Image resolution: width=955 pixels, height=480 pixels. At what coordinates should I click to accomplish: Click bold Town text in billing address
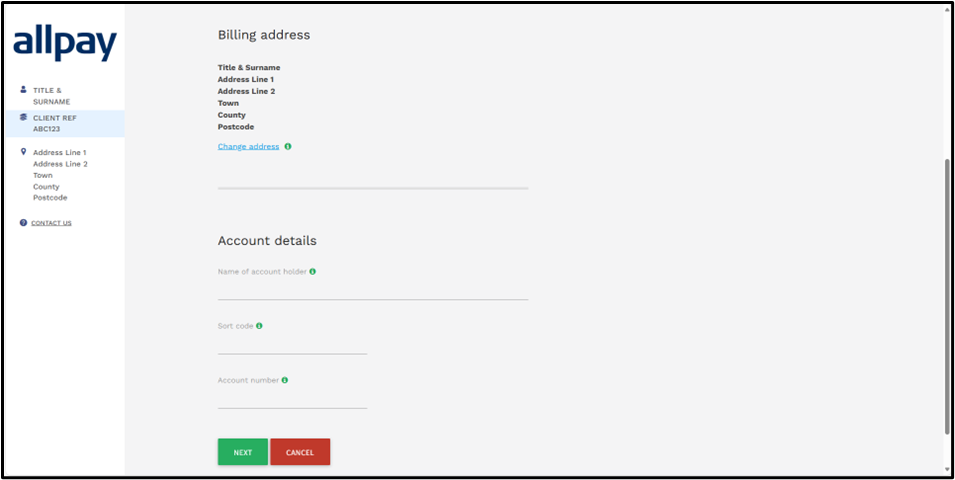click(x=228, y=104)
